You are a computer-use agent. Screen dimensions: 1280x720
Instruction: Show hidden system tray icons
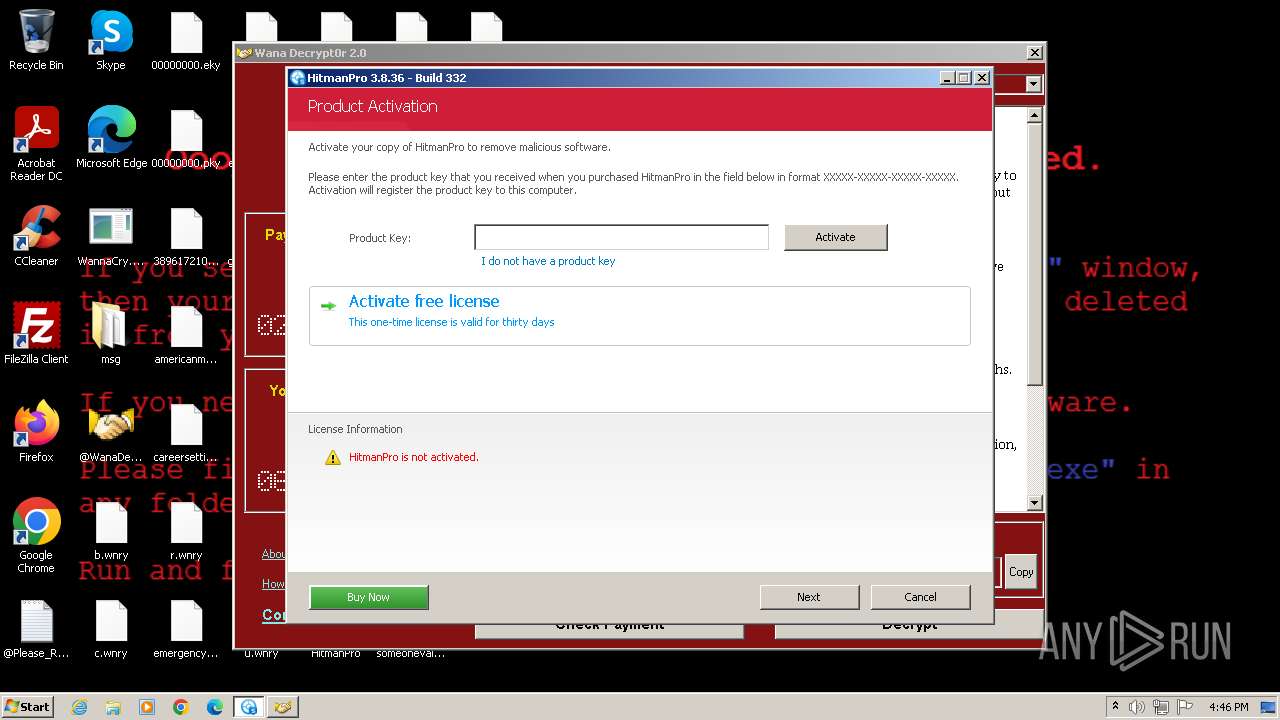point(1116,707)
